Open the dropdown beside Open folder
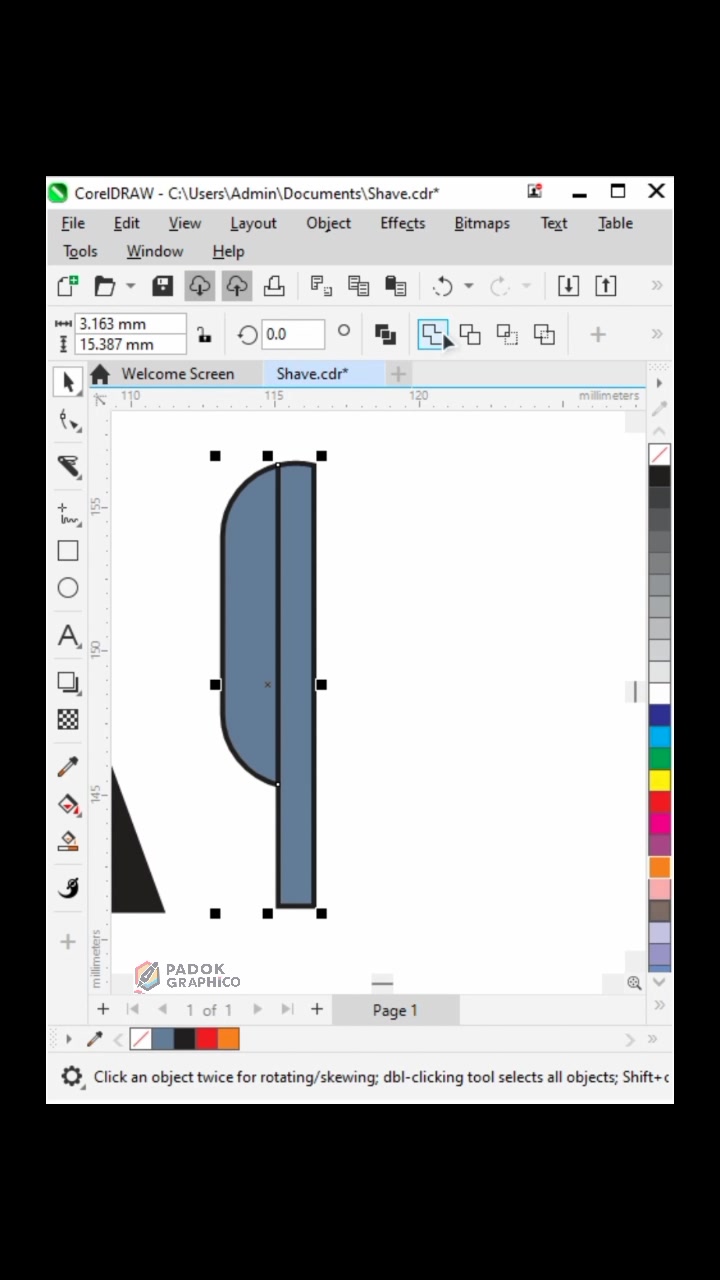720x1280 pixels. (x=130, y=287)
